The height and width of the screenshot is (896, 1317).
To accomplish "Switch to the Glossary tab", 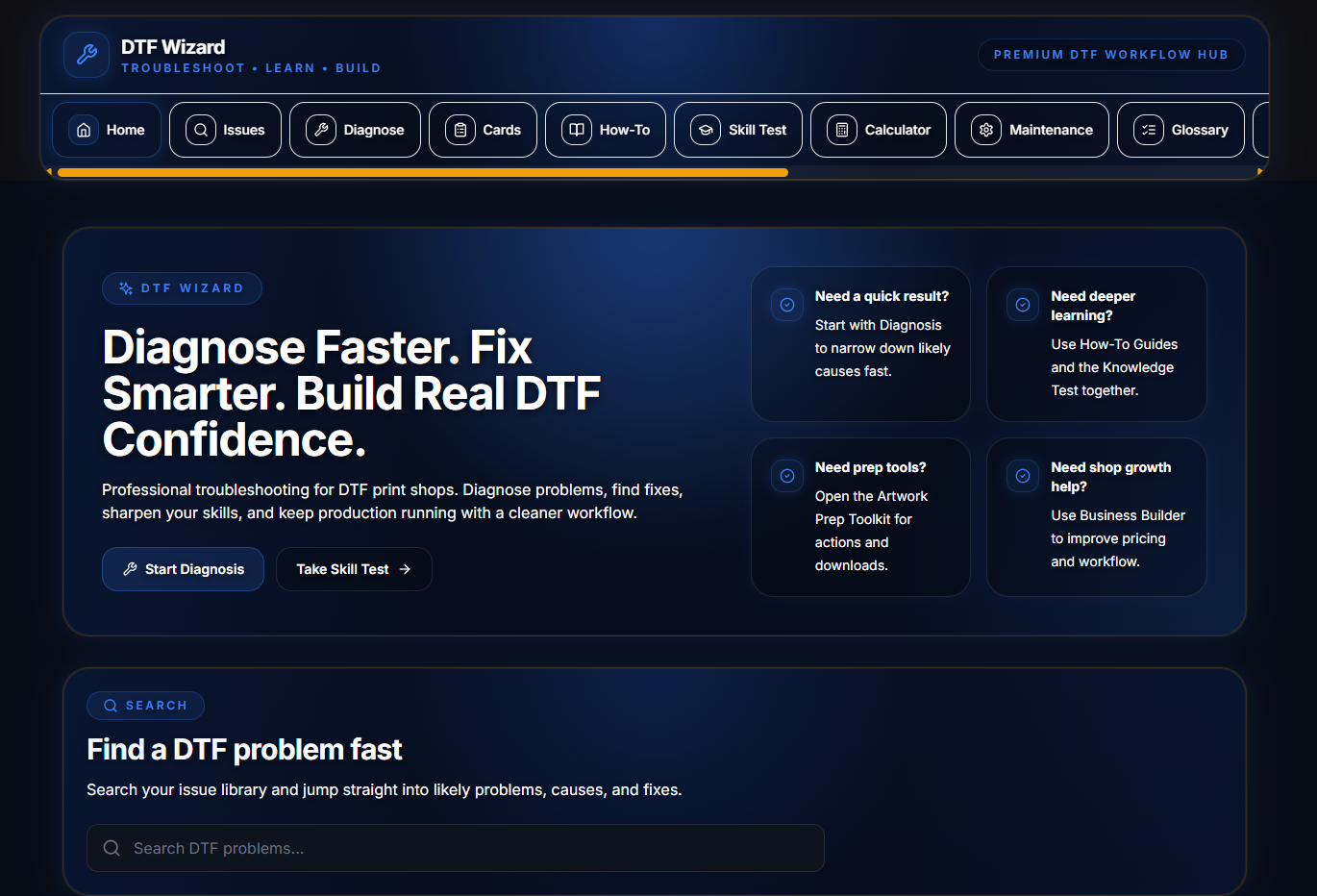I will [x=1180, y=130].
